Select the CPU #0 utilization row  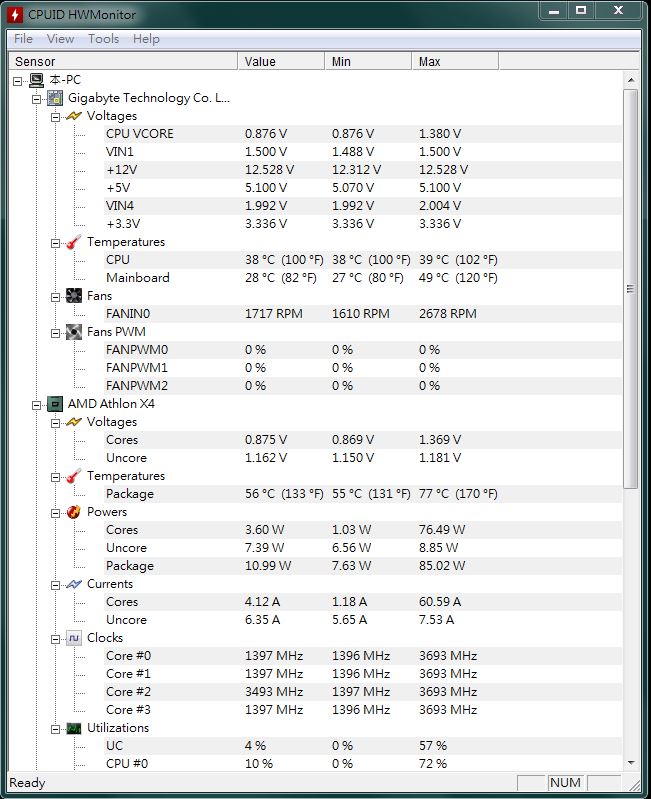tap(363, 764)
